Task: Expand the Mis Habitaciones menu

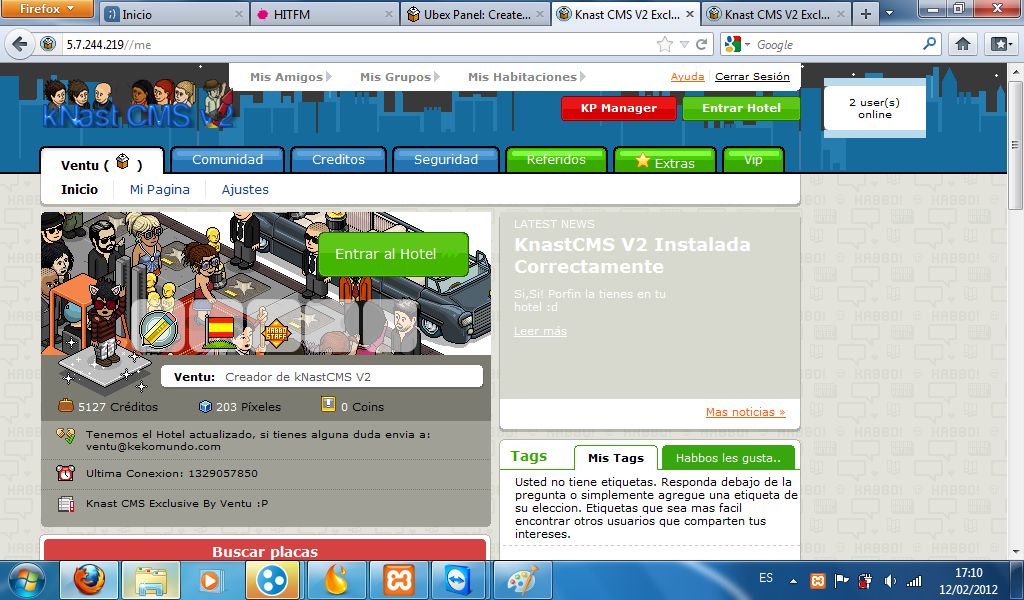Action: pyautogui.click(x=526, y=76)
